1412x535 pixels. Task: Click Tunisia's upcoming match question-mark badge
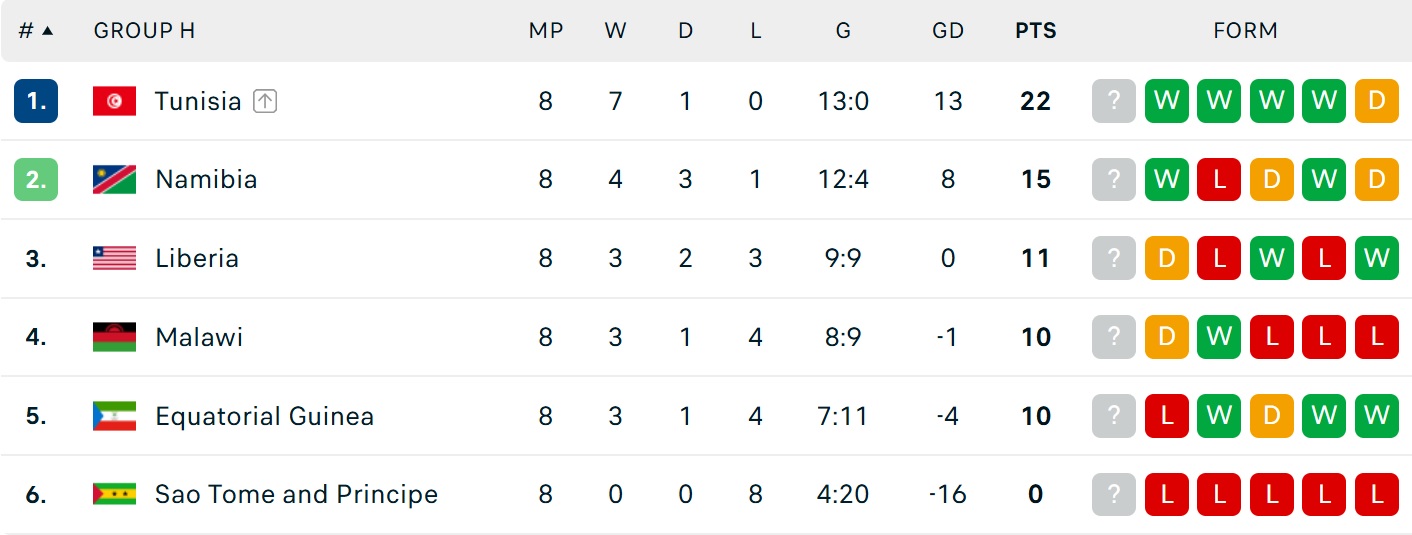(x=1114, y=101)
